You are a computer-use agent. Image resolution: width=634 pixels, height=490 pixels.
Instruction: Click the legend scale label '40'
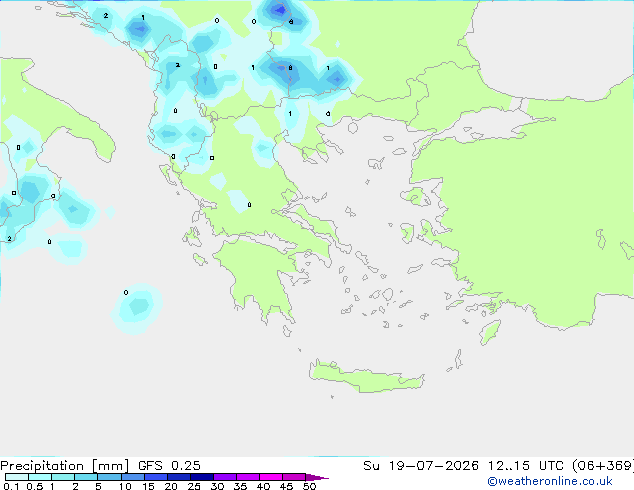[263, 486]
